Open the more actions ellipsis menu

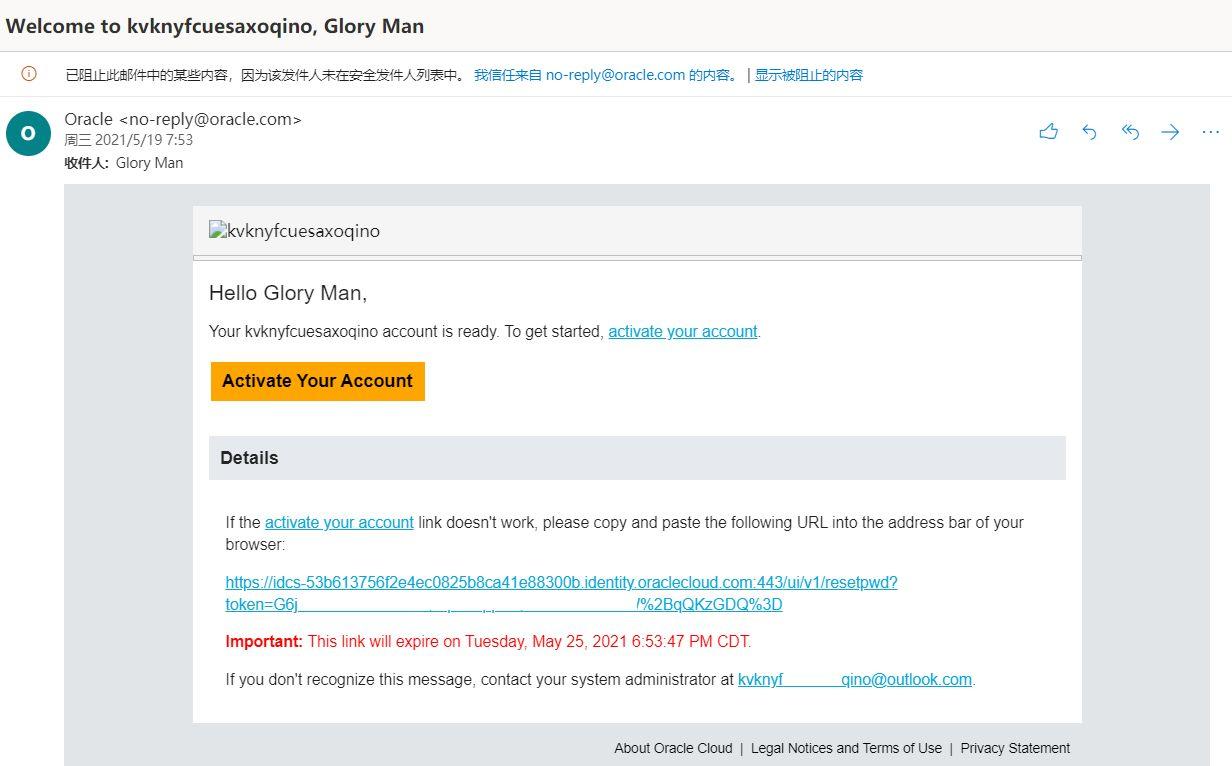point(1210,132)
